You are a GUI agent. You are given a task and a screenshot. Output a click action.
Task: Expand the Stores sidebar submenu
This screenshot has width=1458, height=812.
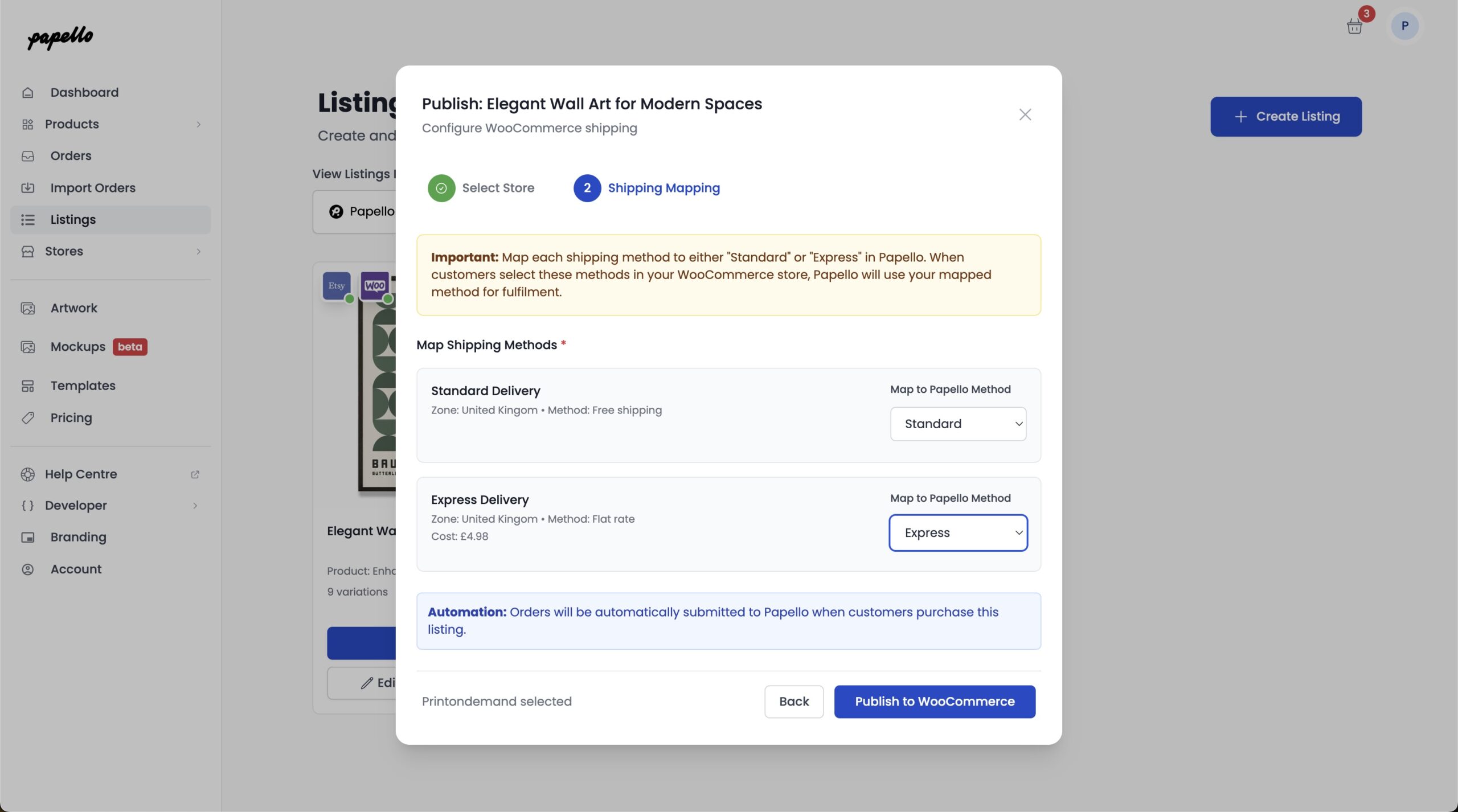[198, 251]
